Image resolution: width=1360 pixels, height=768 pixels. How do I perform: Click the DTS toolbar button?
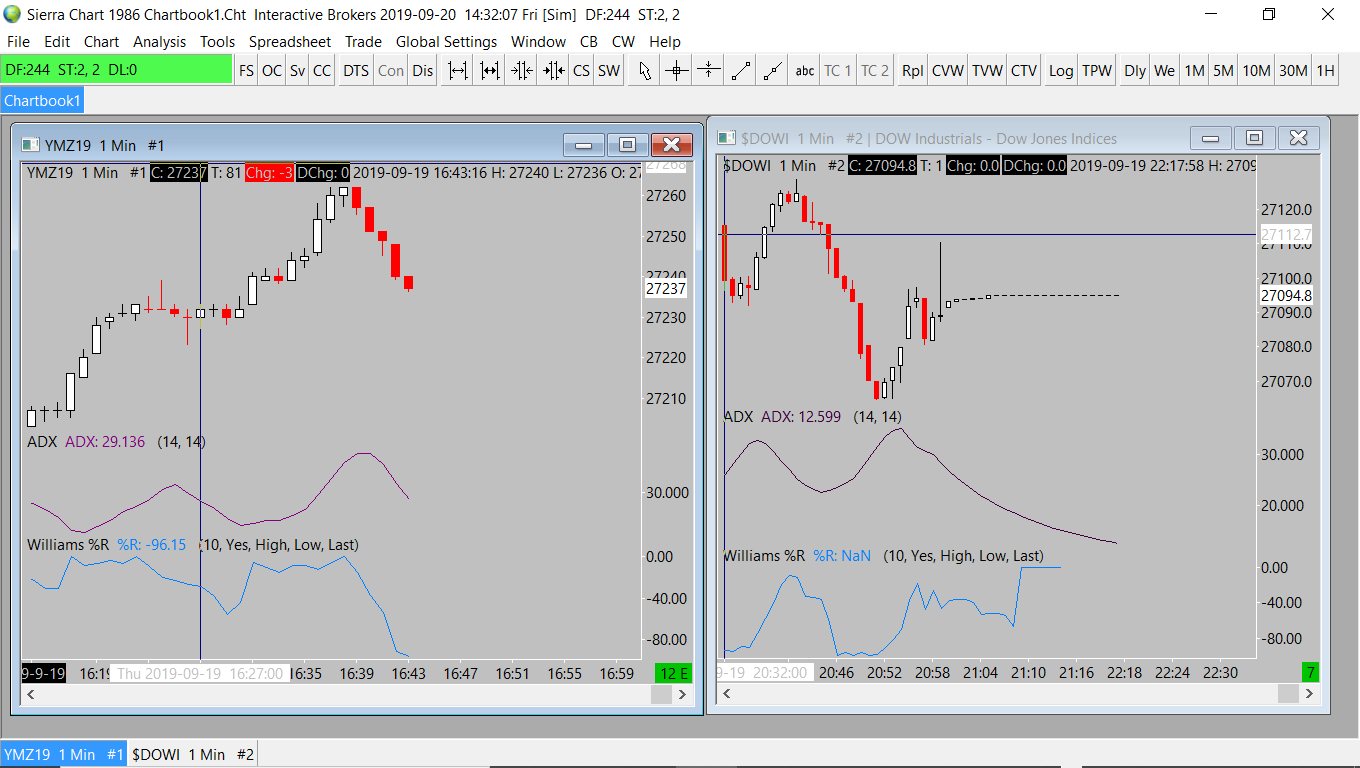coord(356,71)
